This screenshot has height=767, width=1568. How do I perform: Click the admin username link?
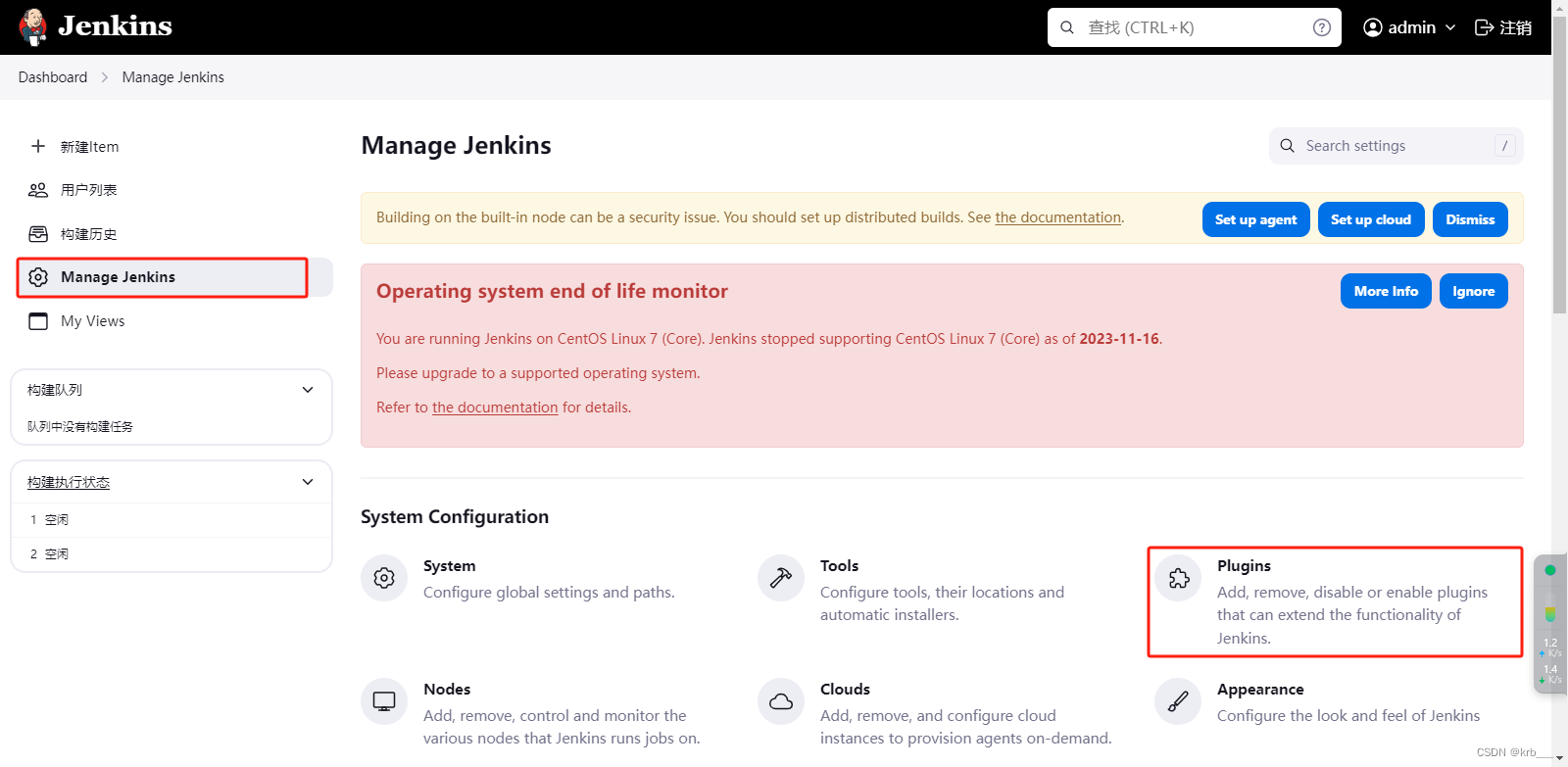click(x=1411, y=27)
